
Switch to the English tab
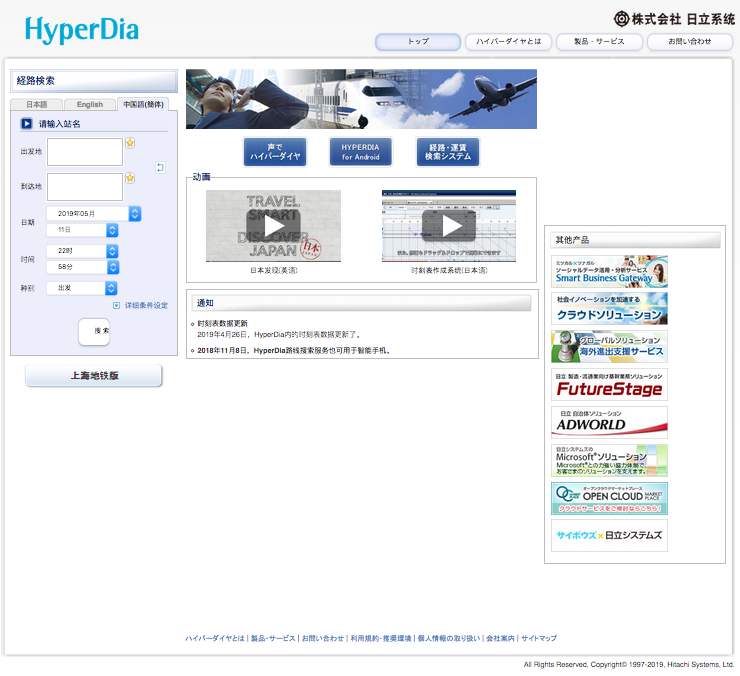(x=90, y=104)
